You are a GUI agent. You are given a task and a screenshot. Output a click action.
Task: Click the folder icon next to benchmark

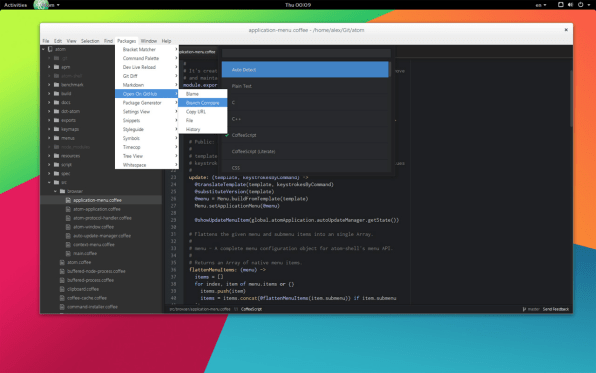[x=56, y=85]
